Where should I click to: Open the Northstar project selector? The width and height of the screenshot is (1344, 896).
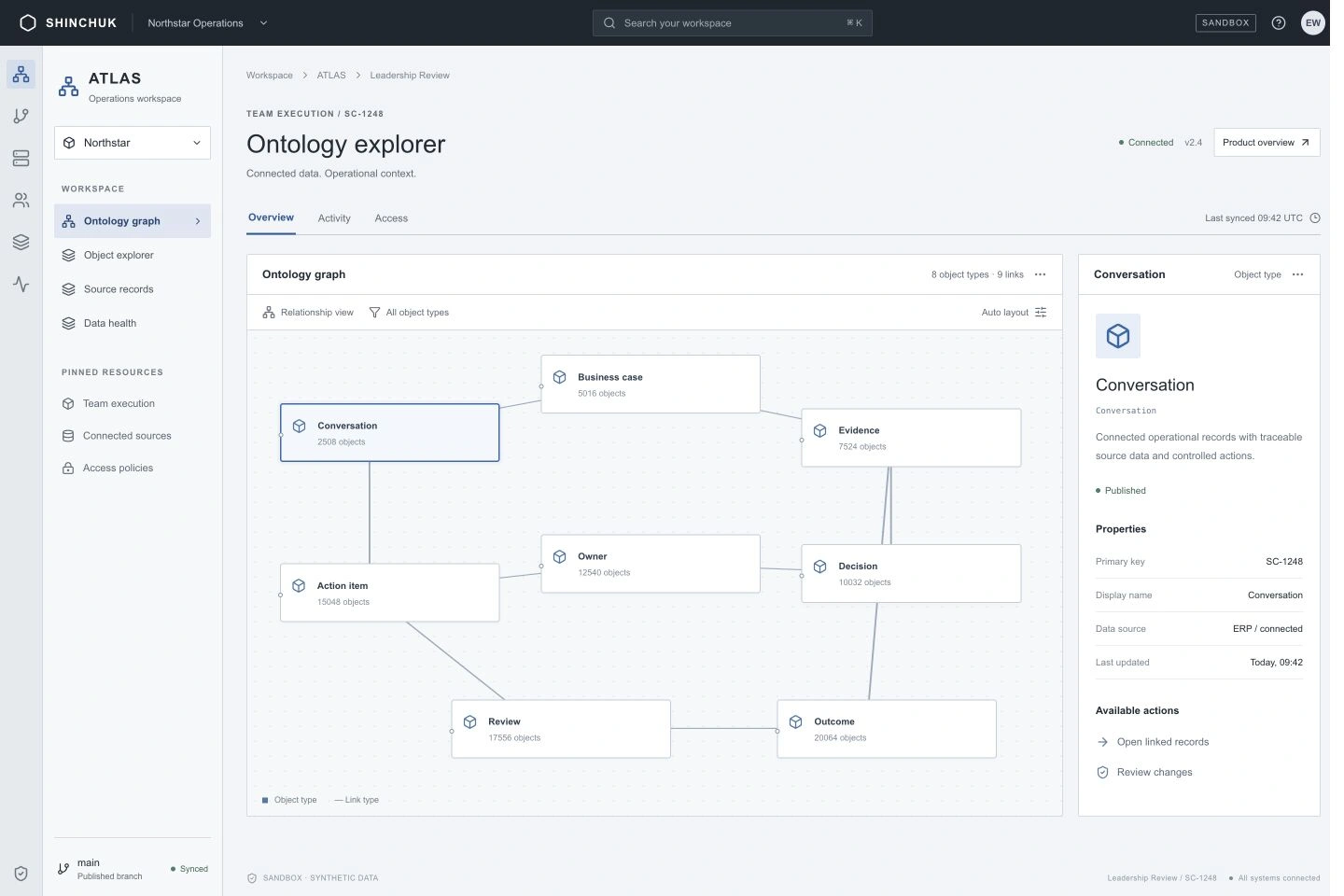133,143
